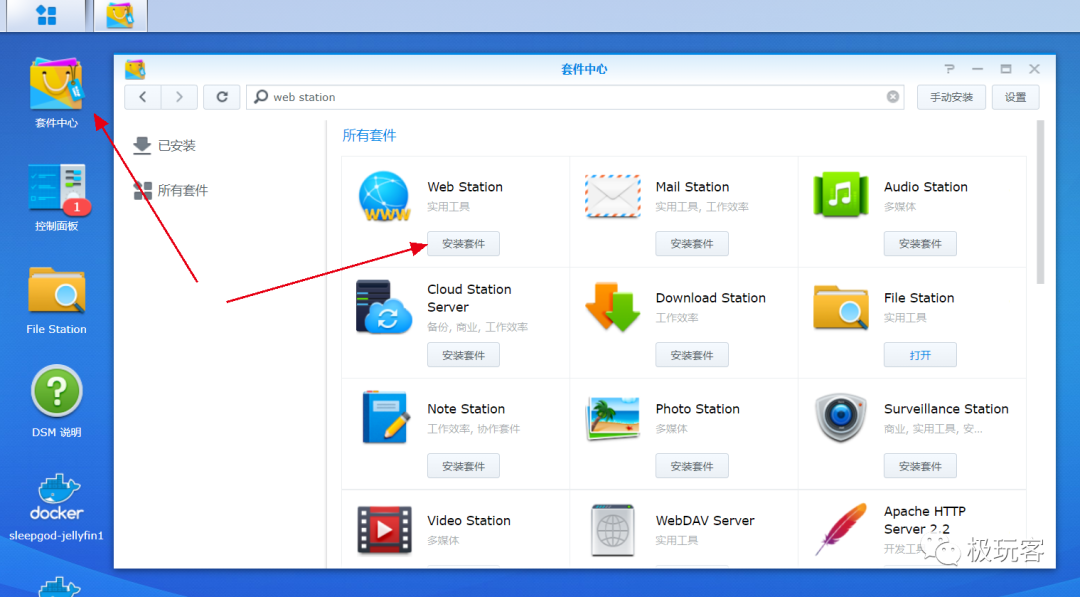Select 所有套件 in the sidebar
Viewport: 1080px width, 597px height.
(x=171, y=191)
